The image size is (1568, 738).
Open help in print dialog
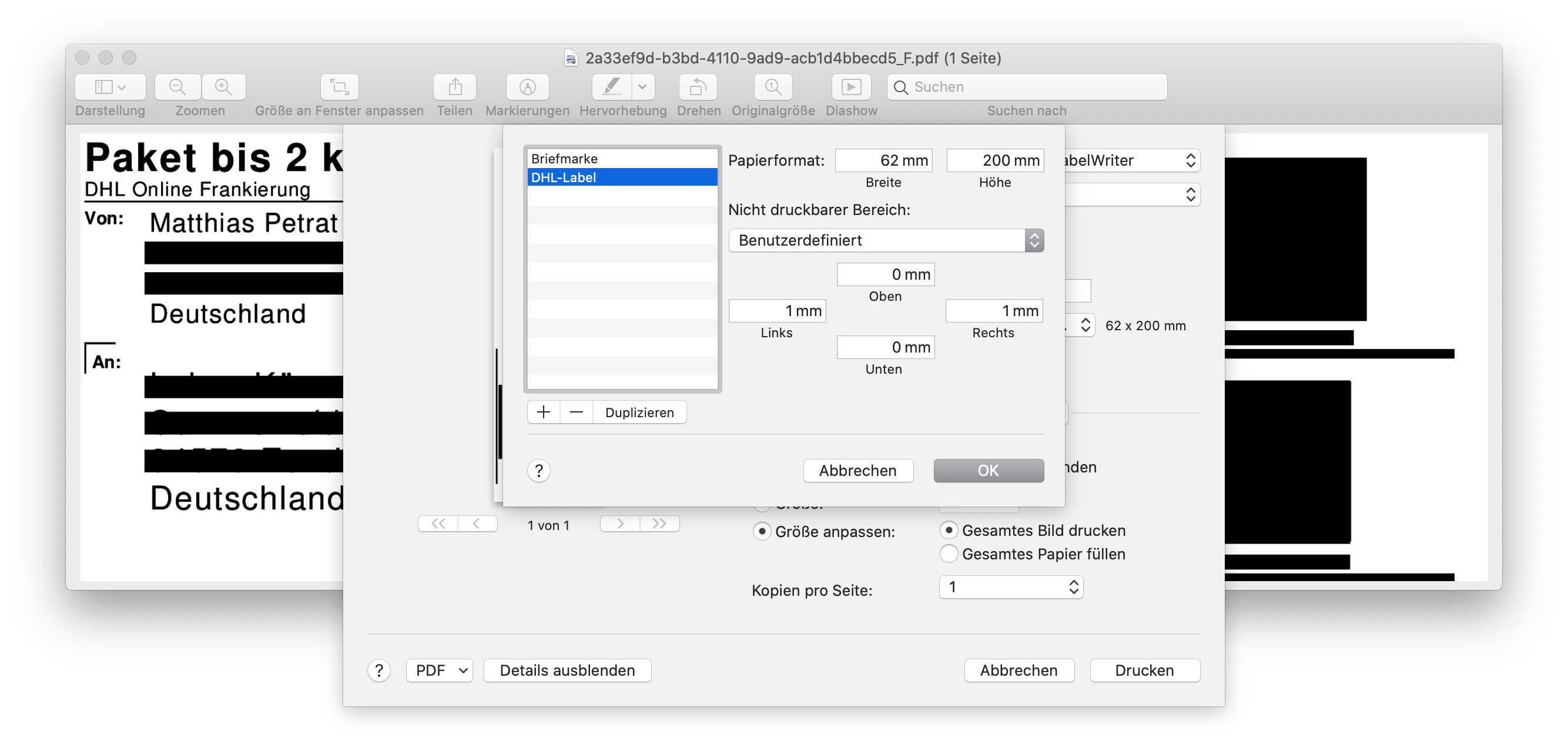(x=378, y=670)
